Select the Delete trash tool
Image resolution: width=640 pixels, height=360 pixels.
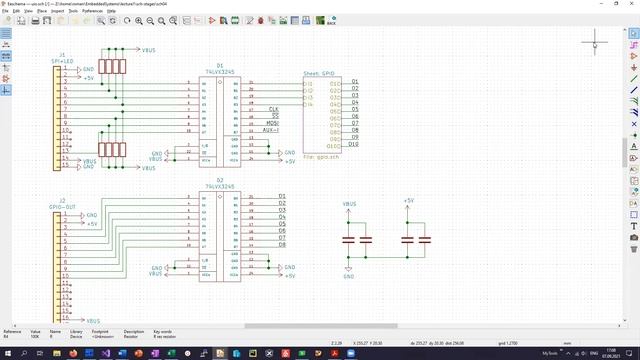(x=634, y=249)
